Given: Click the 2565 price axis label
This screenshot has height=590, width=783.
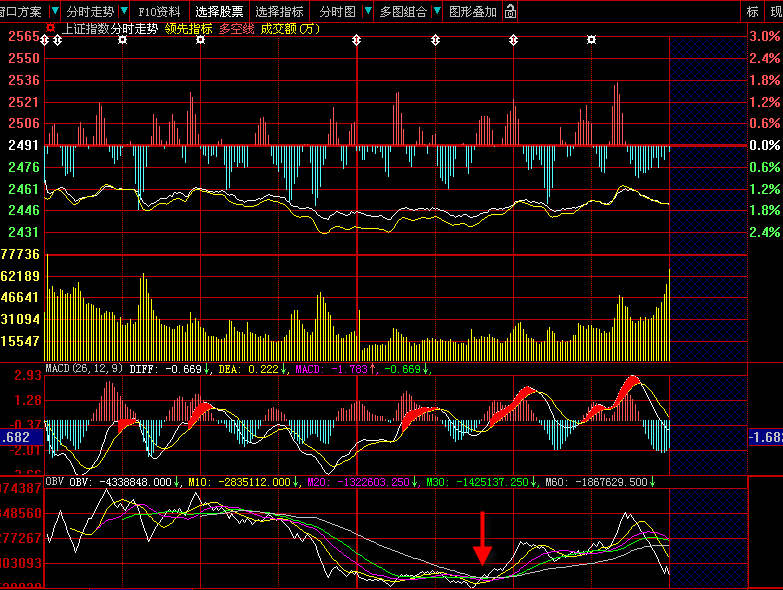Looking at the screenshot, I should point(23,36).
